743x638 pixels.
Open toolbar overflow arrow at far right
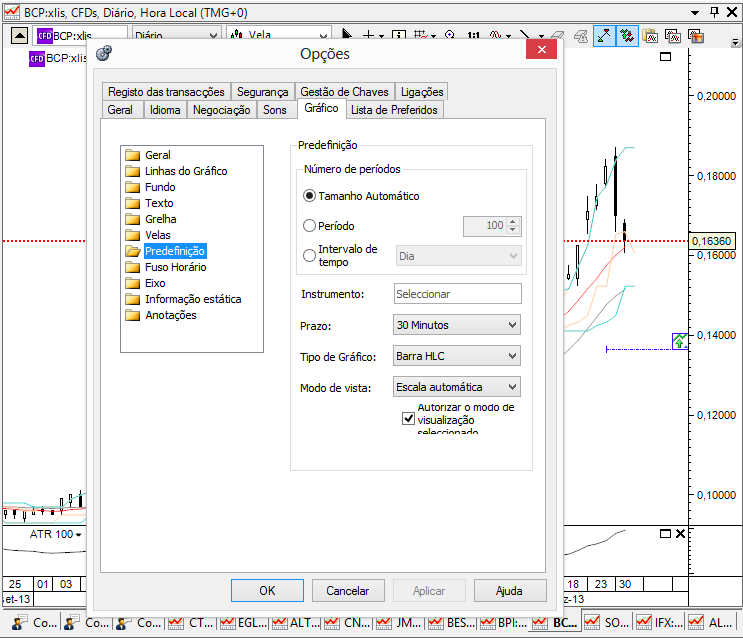735,42
